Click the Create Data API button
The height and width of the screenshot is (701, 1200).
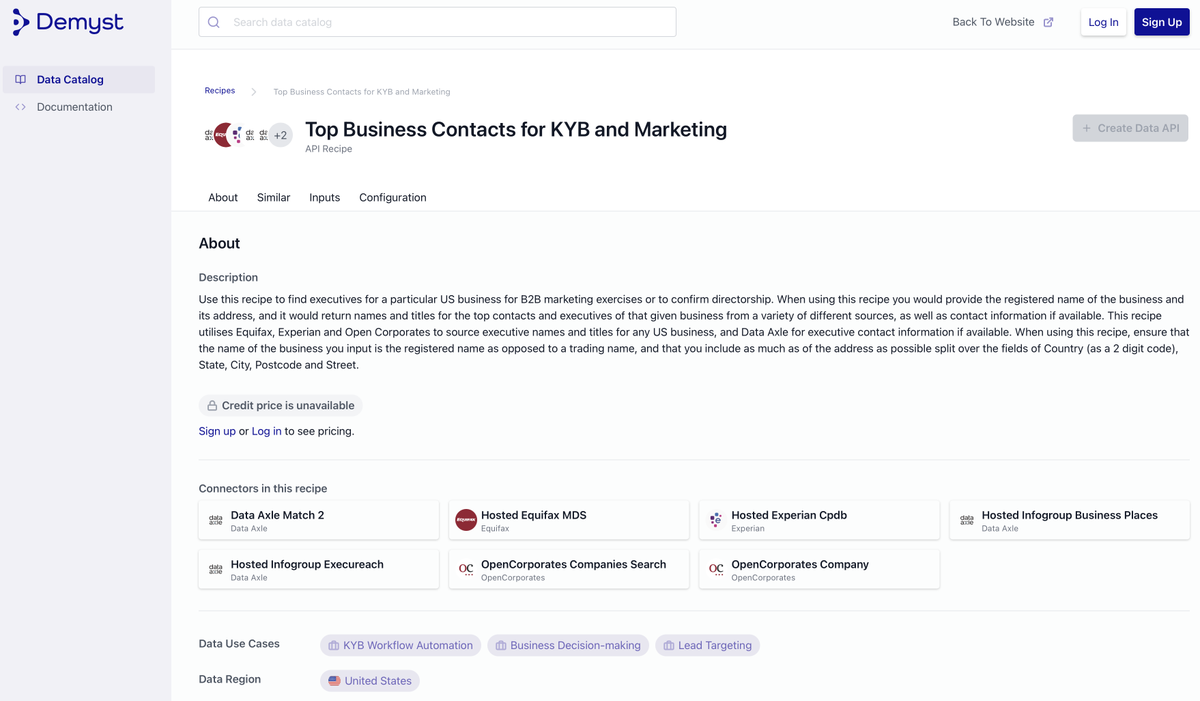click(x=1130, y=128)
